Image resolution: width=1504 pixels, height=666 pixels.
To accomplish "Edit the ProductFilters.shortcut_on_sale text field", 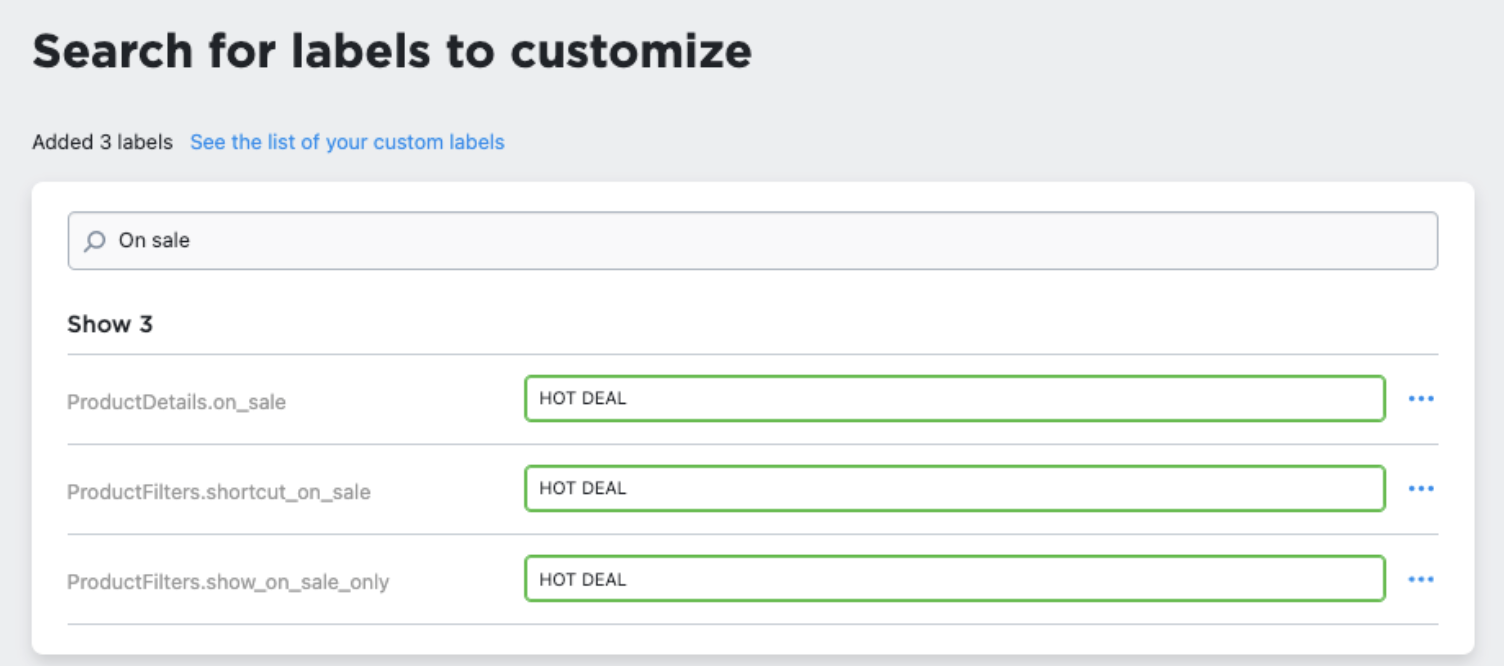I will [x=954, y=489].
